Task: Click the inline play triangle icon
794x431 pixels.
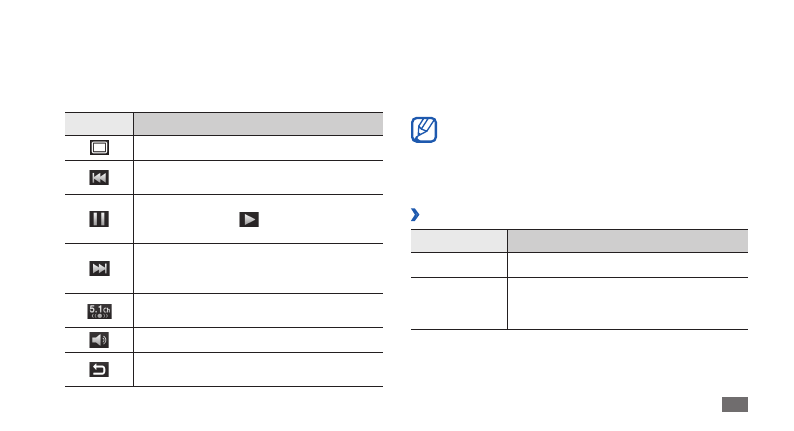Action: [248, 219]
